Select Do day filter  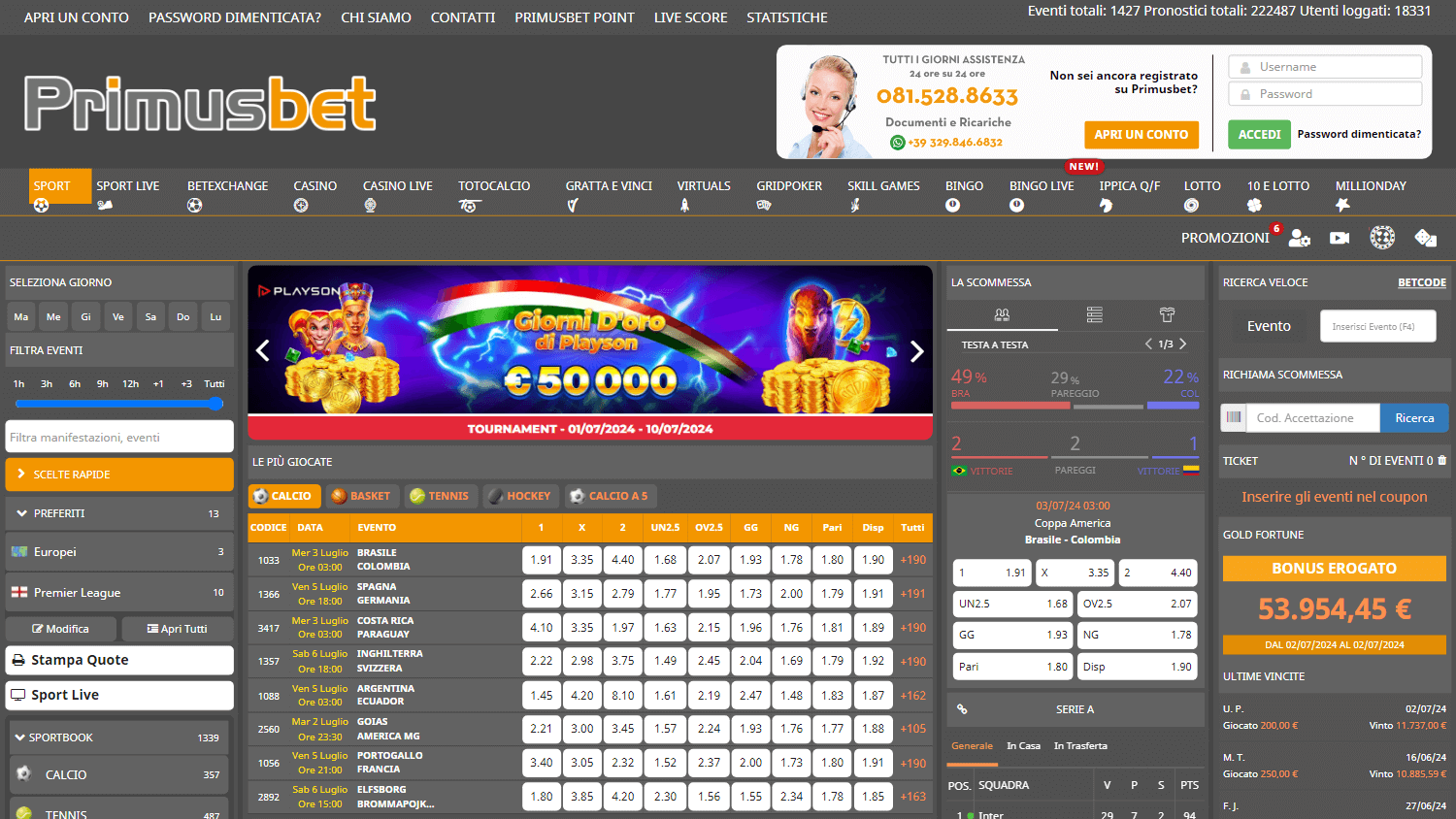point(182,316)
